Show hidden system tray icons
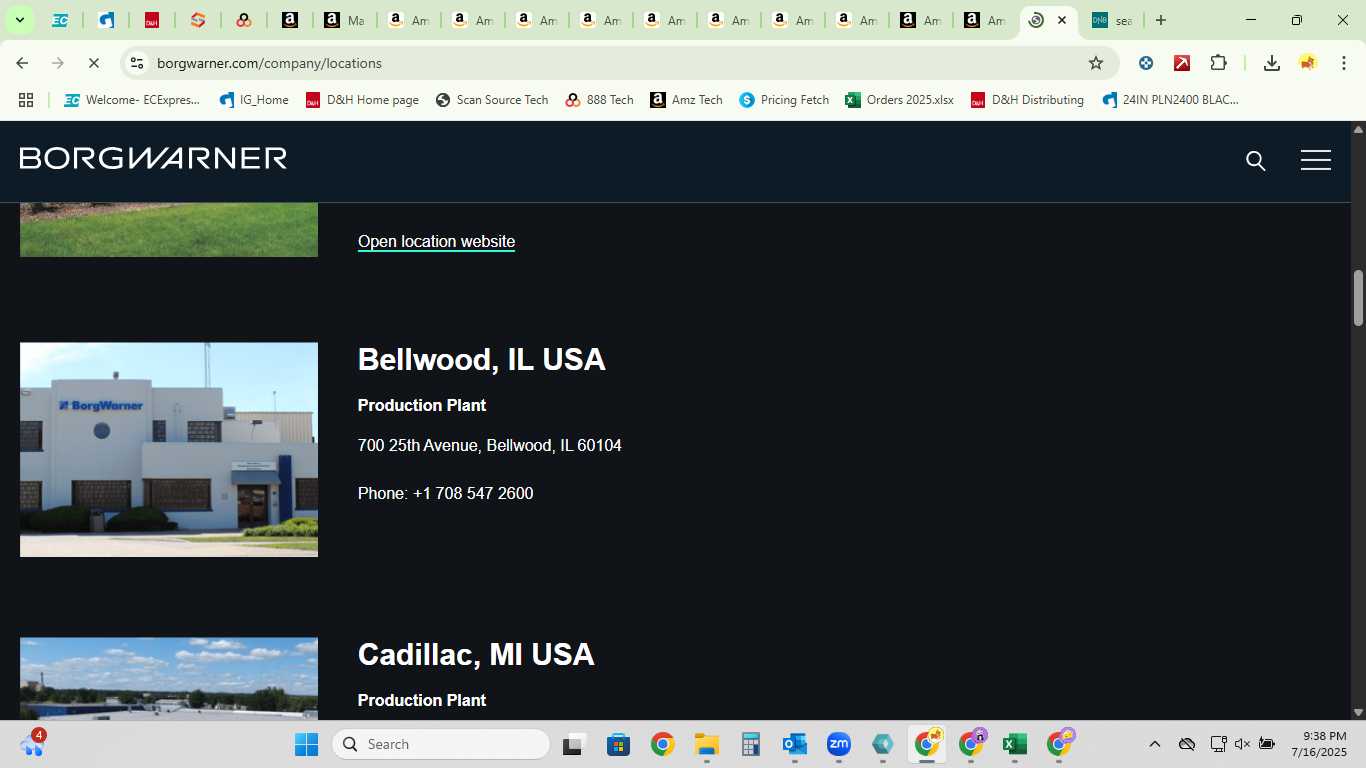The image size is (1366, 768). [x=1154, y=744]
